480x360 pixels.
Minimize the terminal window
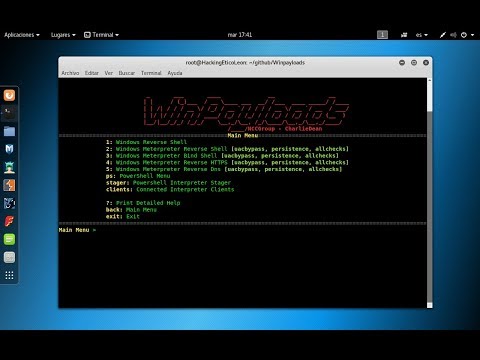(x=402, y=62)
